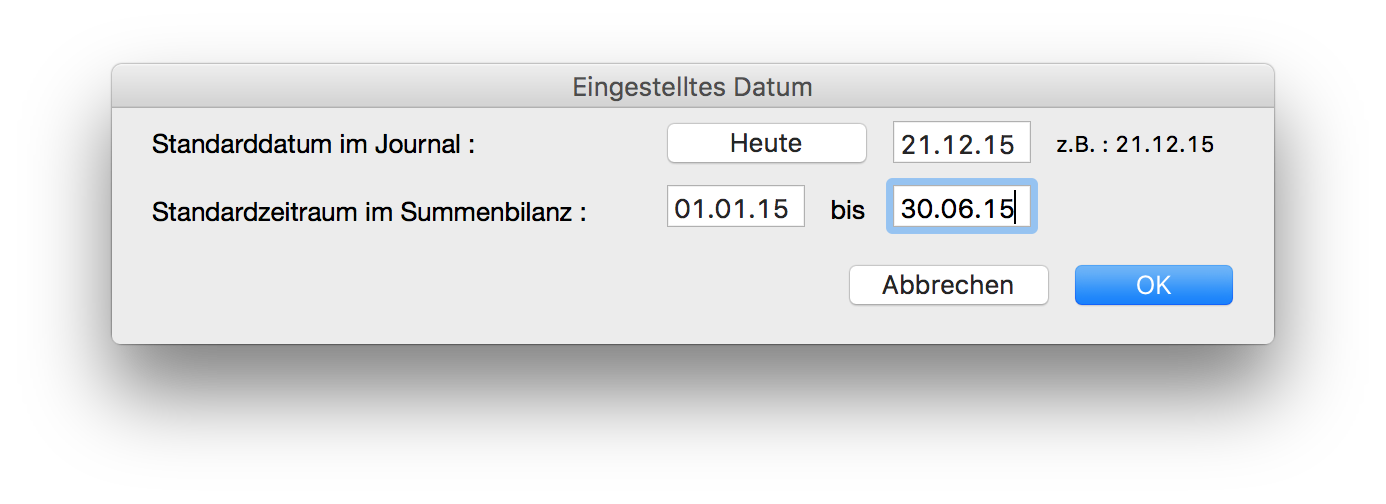The image size is (1386, 504).
Task: Cancel with the Abbrechen button
Action: click(x=948, y=285)
